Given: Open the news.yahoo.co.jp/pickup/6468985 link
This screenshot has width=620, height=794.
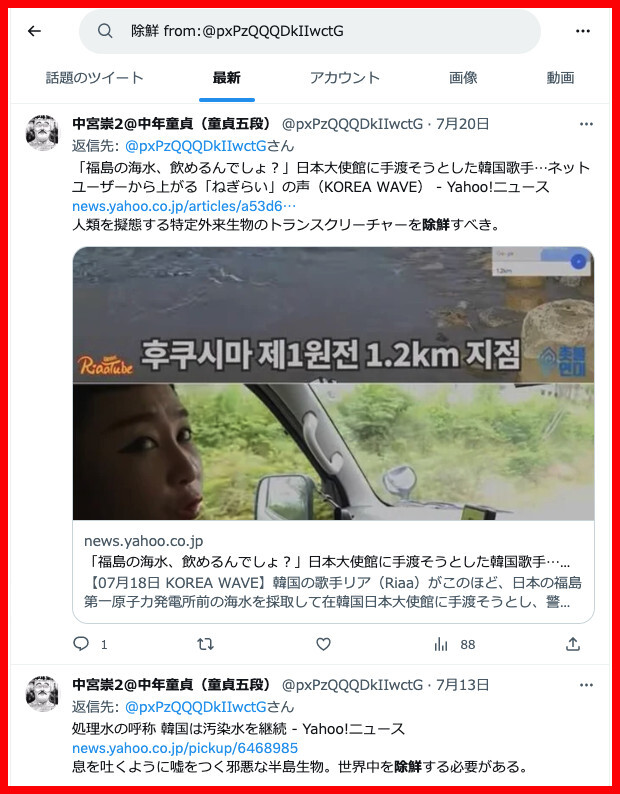Looking at the screenshot, I should pyautogui.click(x=185, y=748).
